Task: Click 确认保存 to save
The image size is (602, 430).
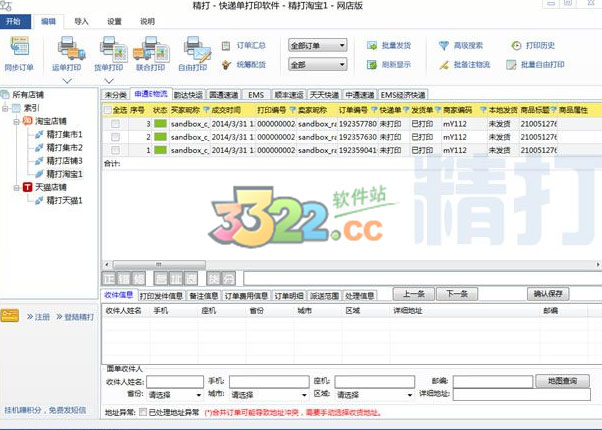Action: pos(548,294)
